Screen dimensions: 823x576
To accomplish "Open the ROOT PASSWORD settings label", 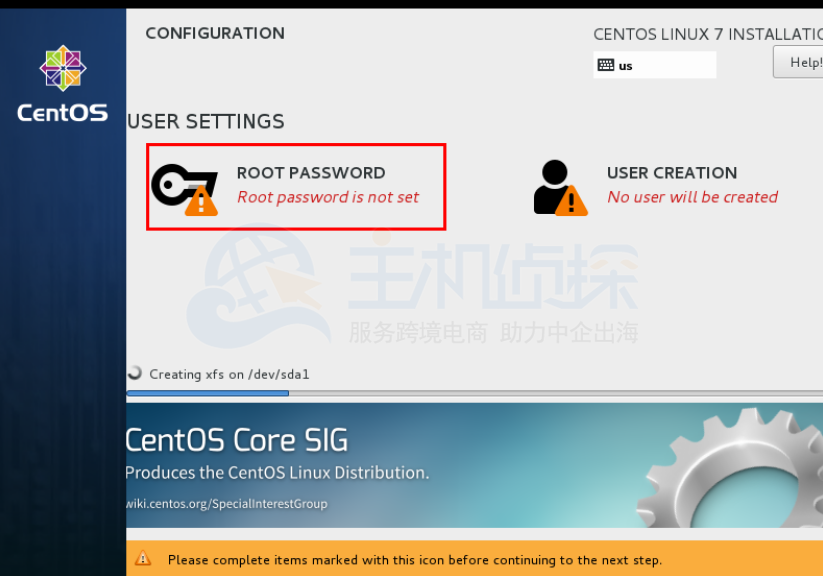I will [311, 173].
